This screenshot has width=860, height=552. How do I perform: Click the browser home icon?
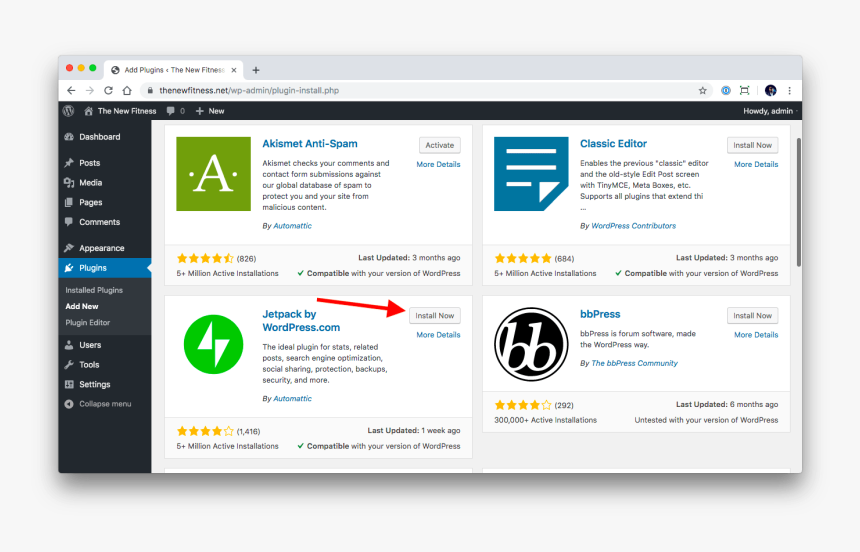click(x=127, y=91)
